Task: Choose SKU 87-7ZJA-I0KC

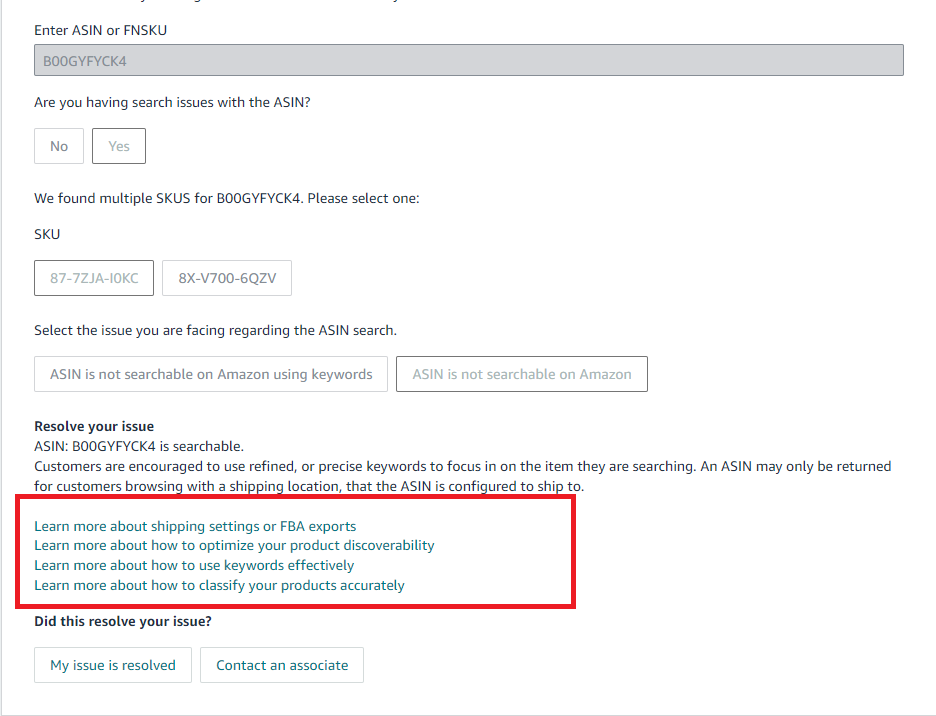Action: (x=94, y=279)
